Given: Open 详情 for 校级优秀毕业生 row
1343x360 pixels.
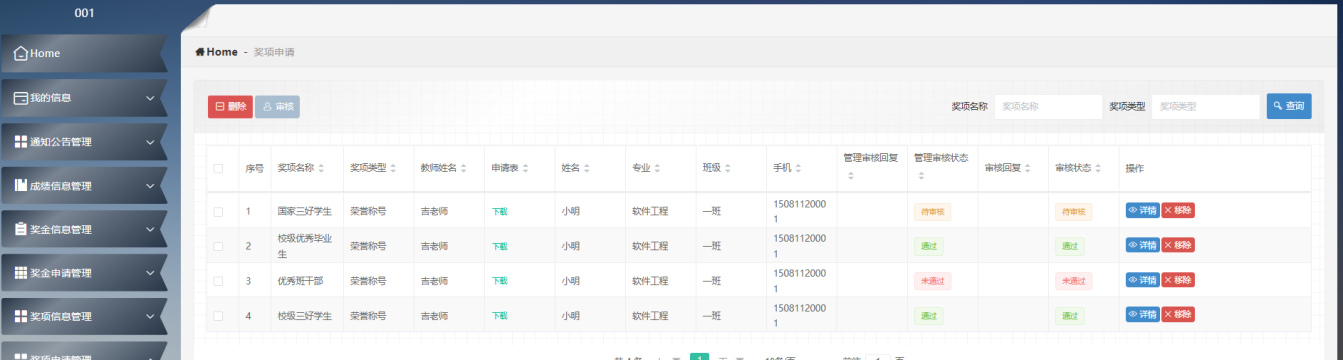Looking at the screenshot, I should click(x=1142, y=245).
